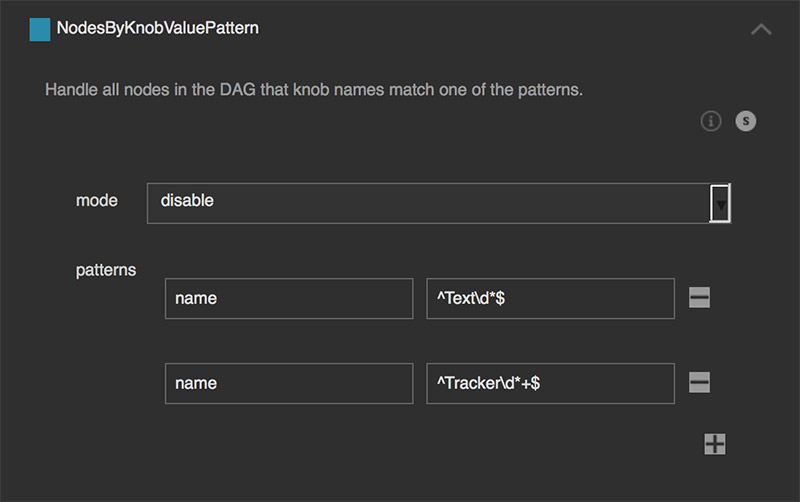
Task: Click the empty header area beside the title
Action: 500,29
